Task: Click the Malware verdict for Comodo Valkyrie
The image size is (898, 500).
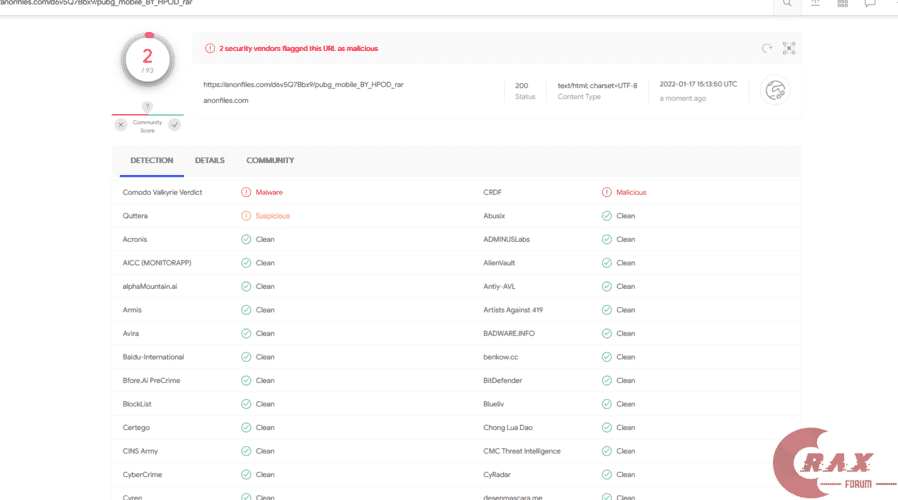Action: coord(268,192)
